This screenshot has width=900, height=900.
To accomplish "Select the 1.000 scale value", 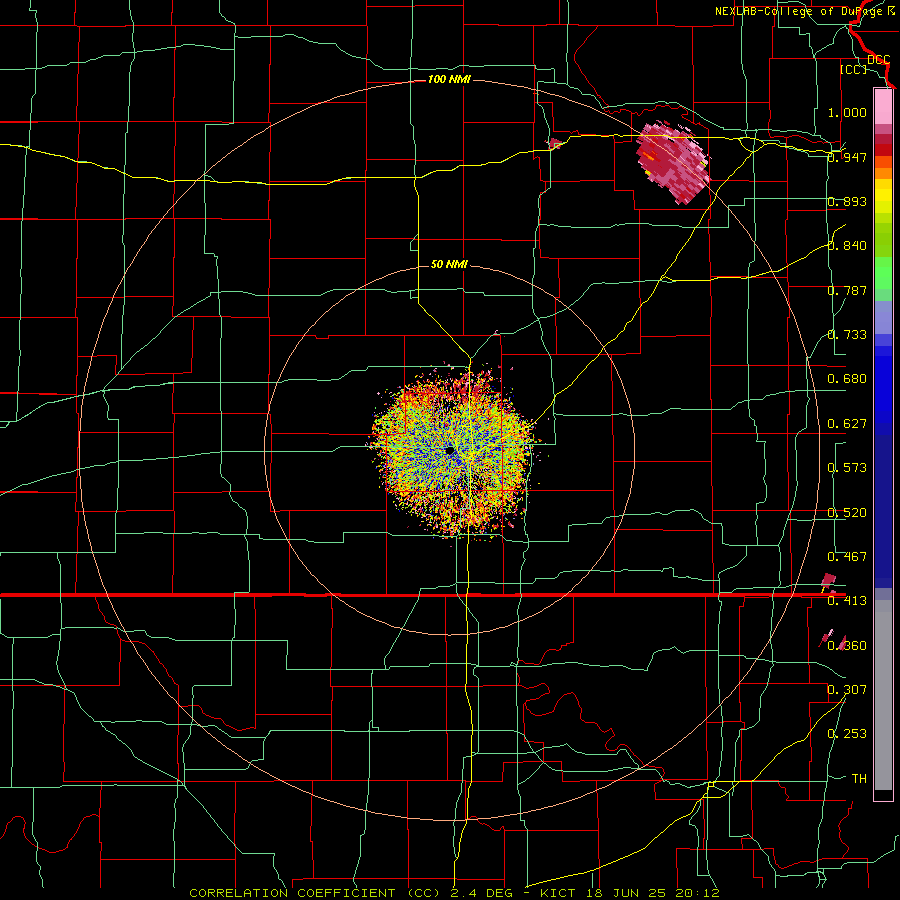I will tap(847, 112).
